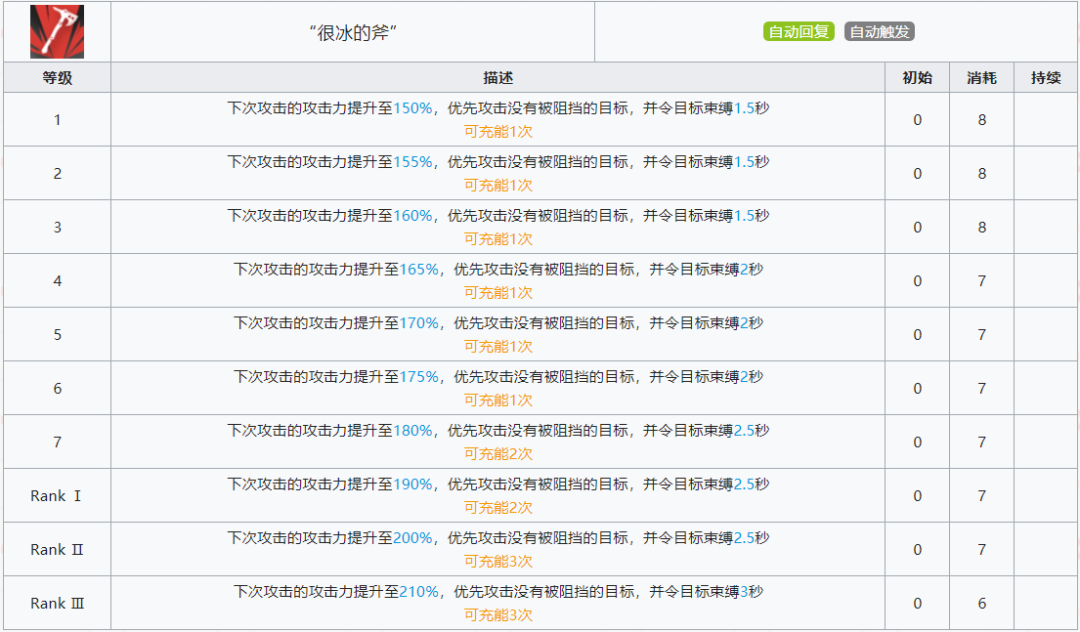1080x632 pixels.
Task: Select level 5 row label
Action: pyautogui.click(x=57, y=335)
